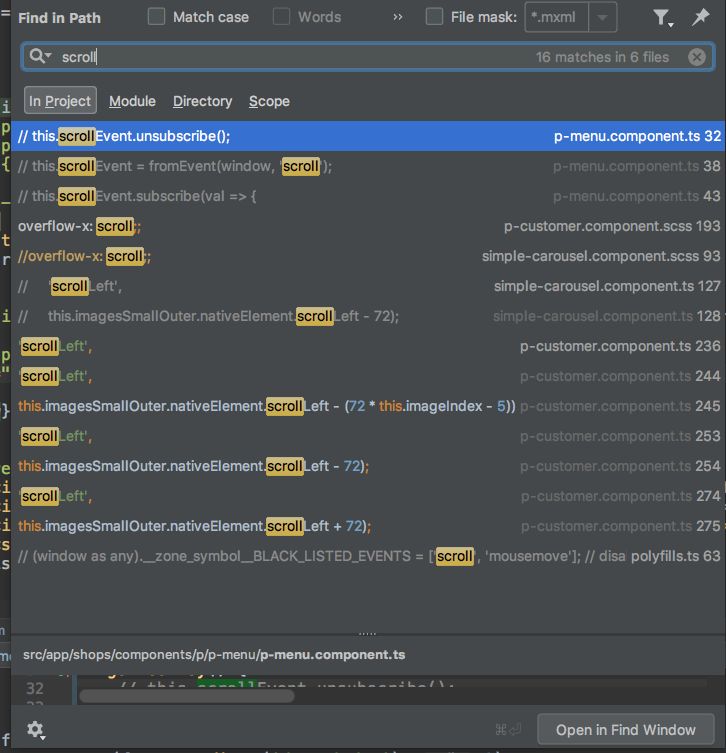Open the settings gear menu
Viewport: 726px width, 753px height.
(36, 730)
